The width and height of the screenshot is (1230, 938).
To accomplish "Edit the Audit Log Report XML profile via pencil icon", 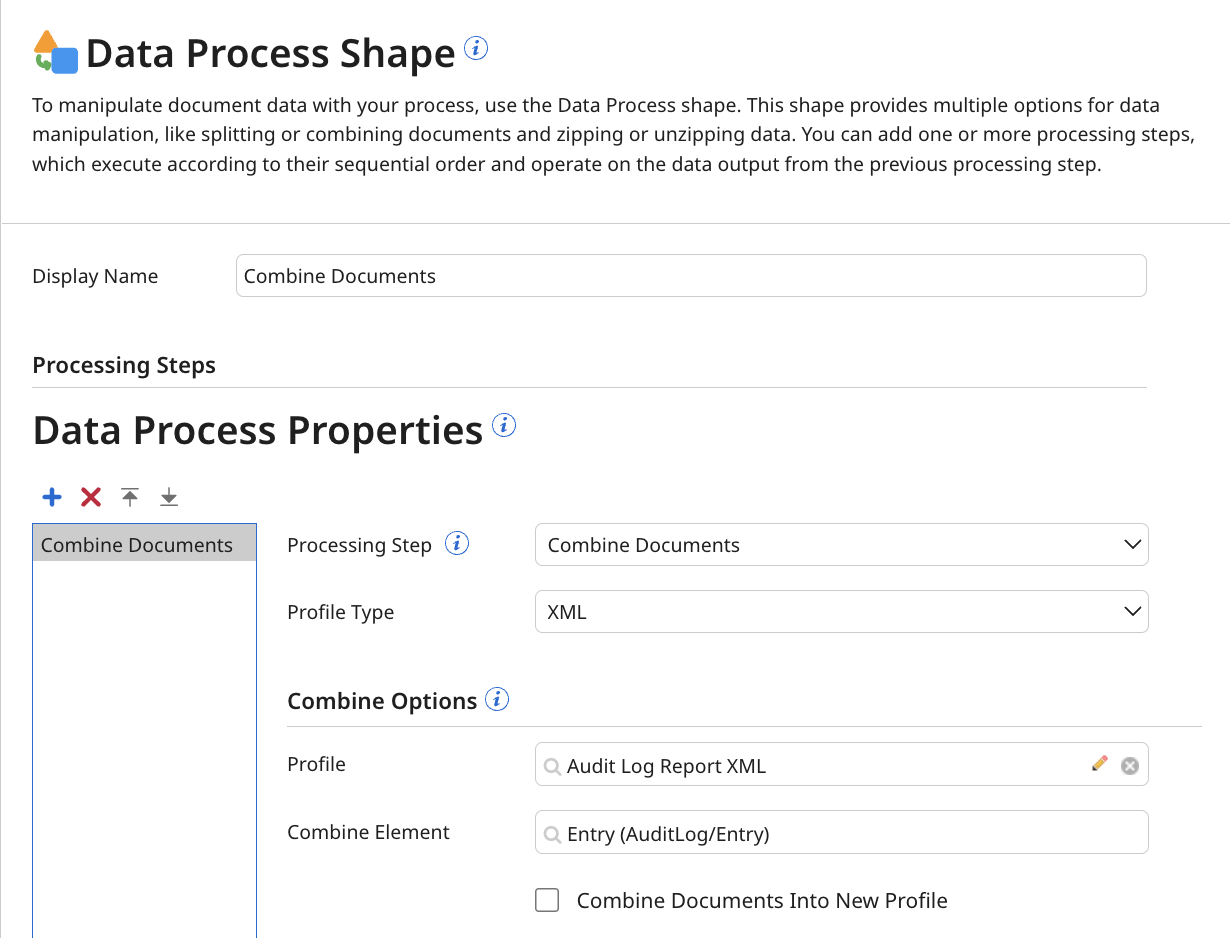I will coord(1100,763).
